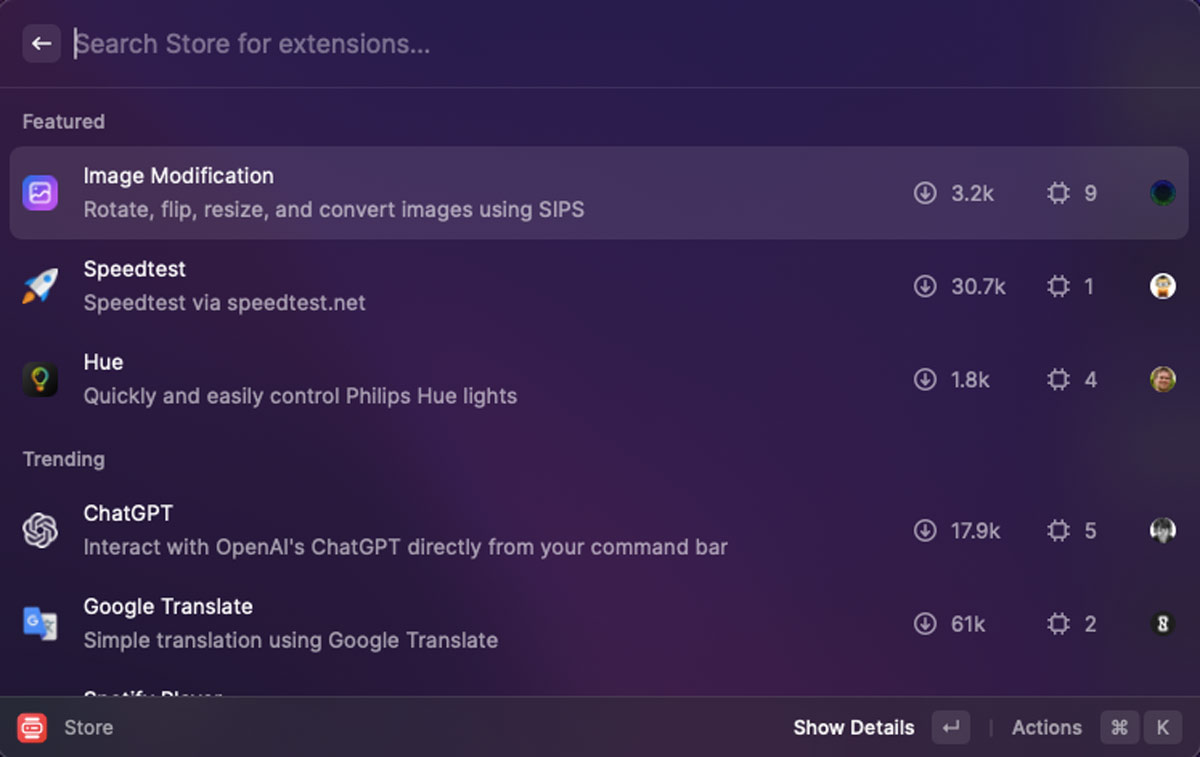Click the Google Translate extension icon
This screenshot has width=1200, height=757.
40,623
